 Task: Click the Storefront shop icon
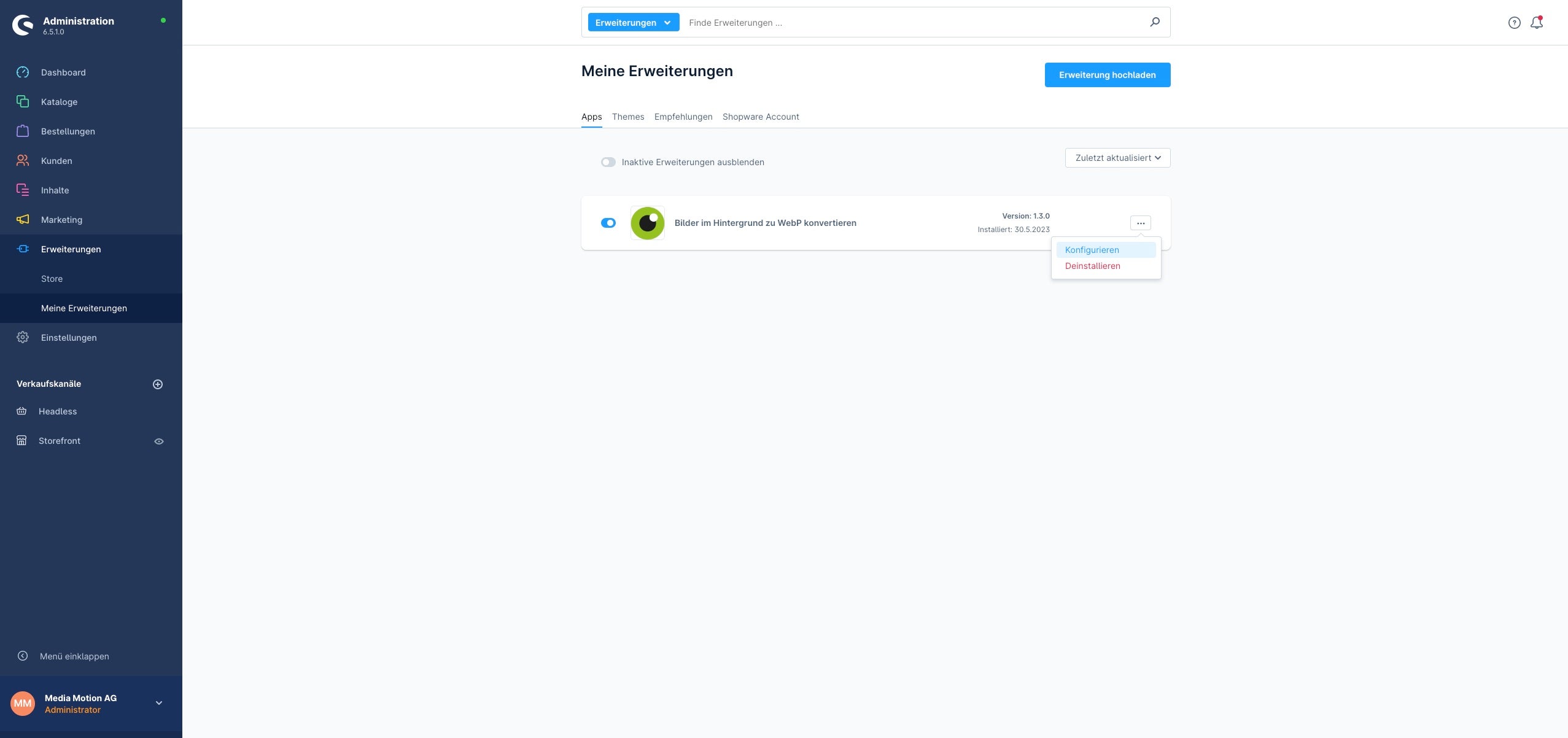coord(21,441)
